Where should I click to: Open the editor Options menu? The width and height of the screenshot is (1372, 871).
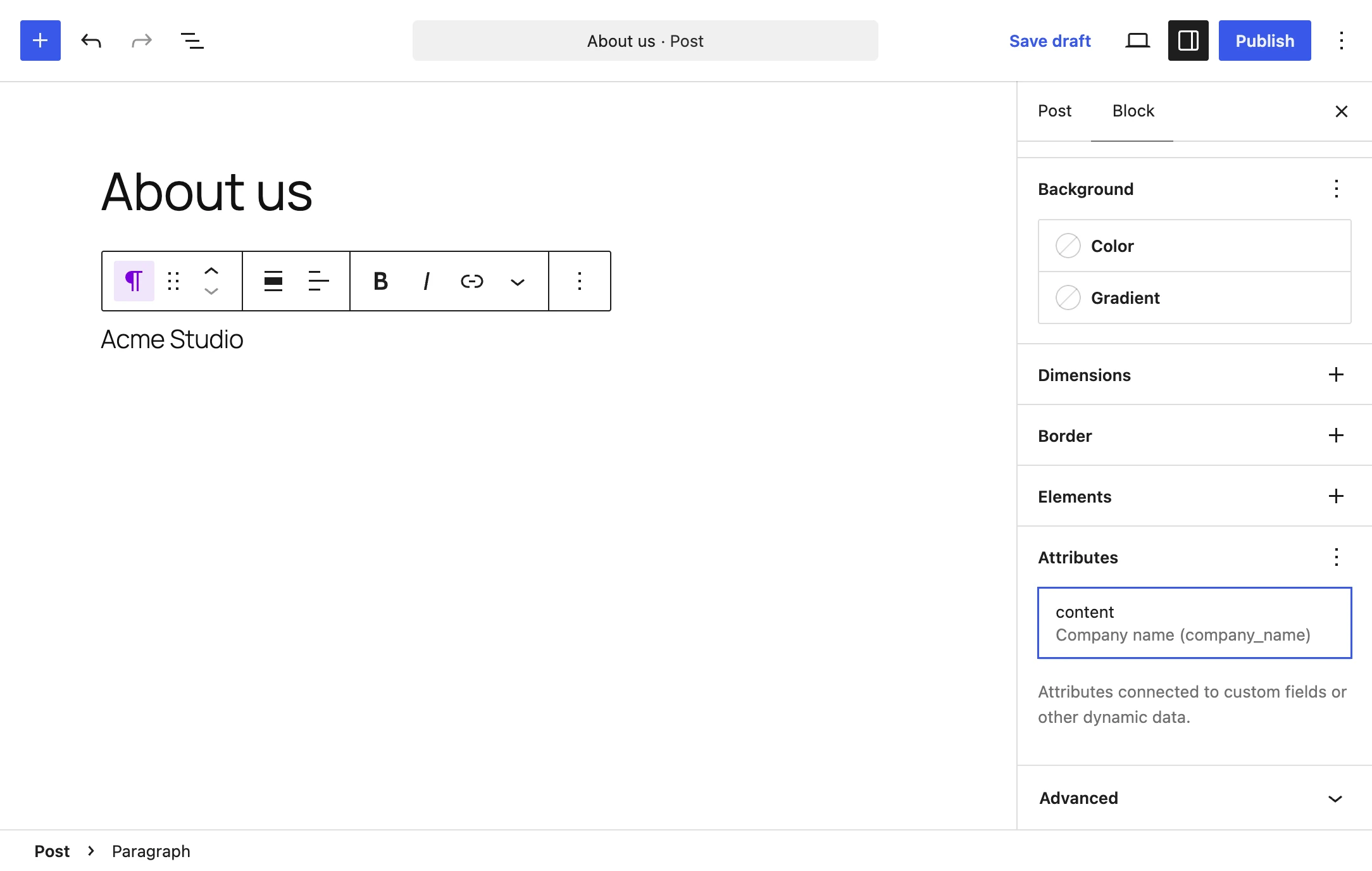[x=1342, y=41]
